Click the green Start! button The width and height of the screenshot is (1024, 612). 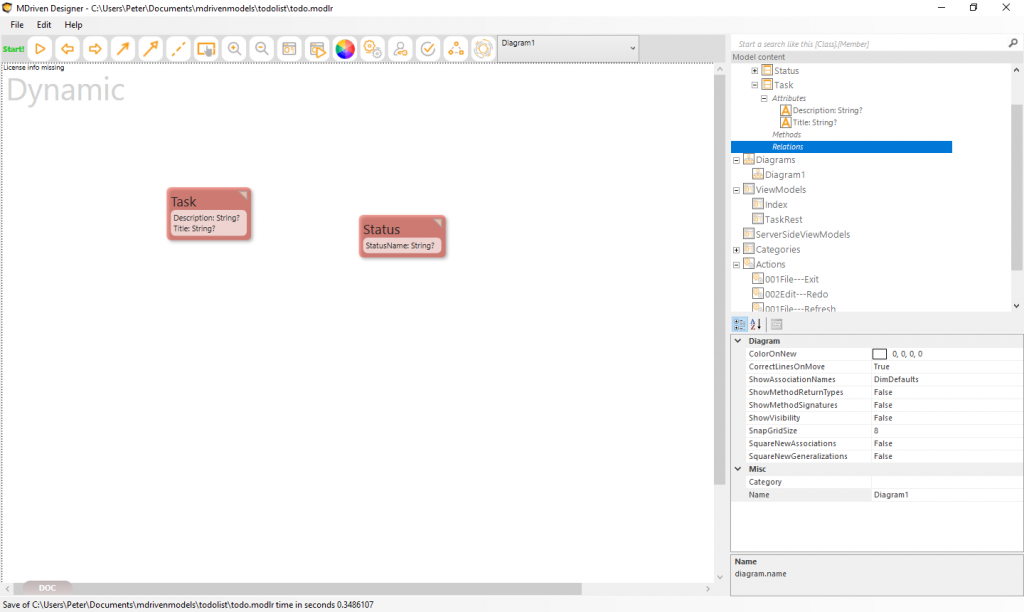click(x=13, y=49)
